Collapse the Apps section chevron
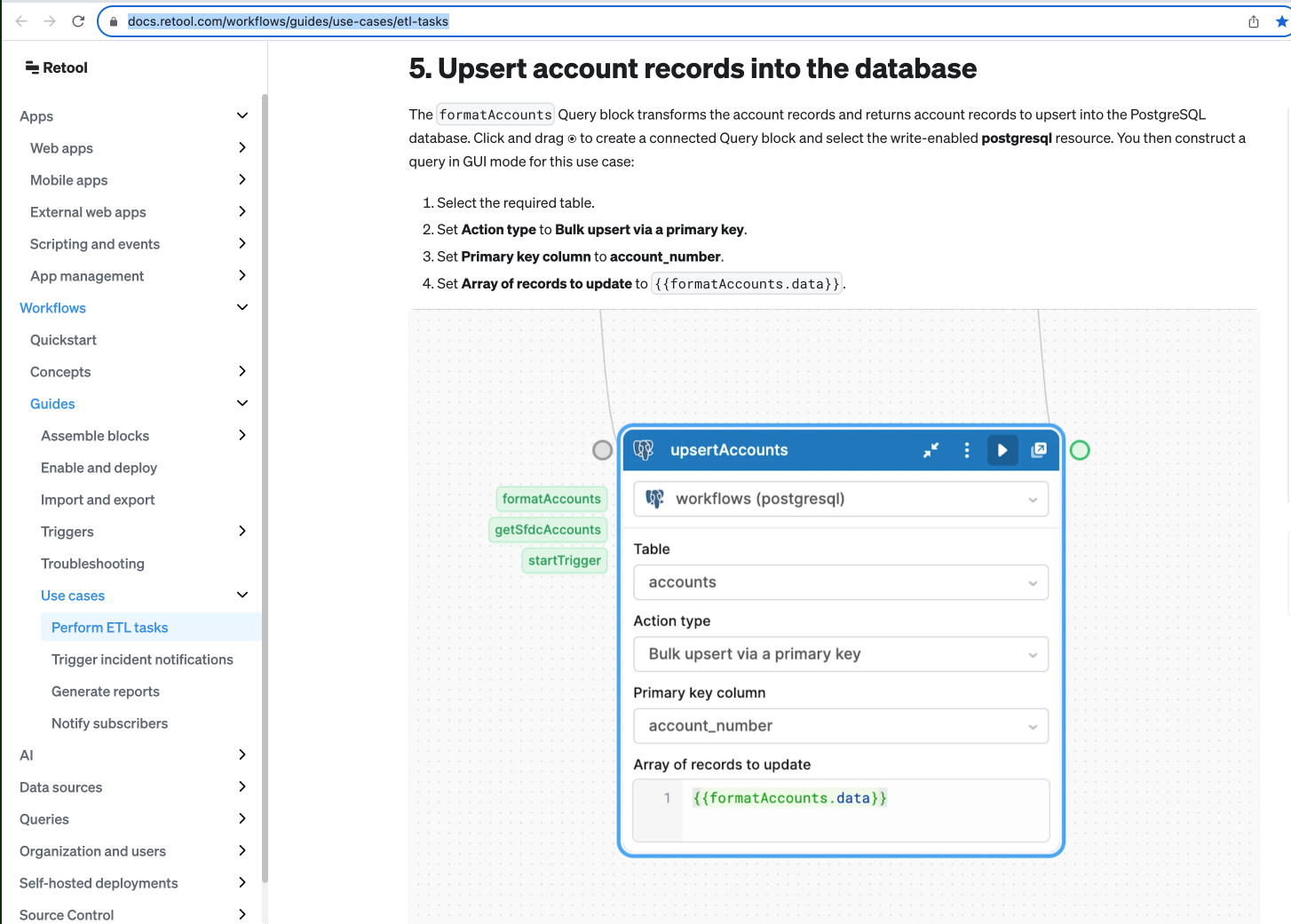1291x924 pixels. point(242,115)
